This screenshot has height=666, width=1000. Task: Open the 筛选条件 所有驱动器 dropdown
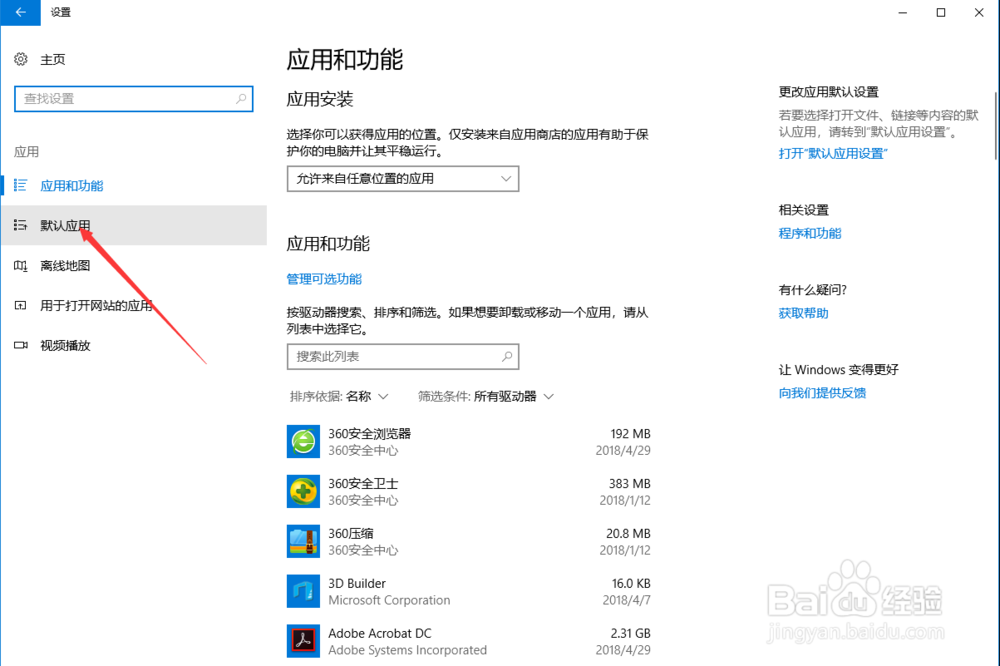486,396
